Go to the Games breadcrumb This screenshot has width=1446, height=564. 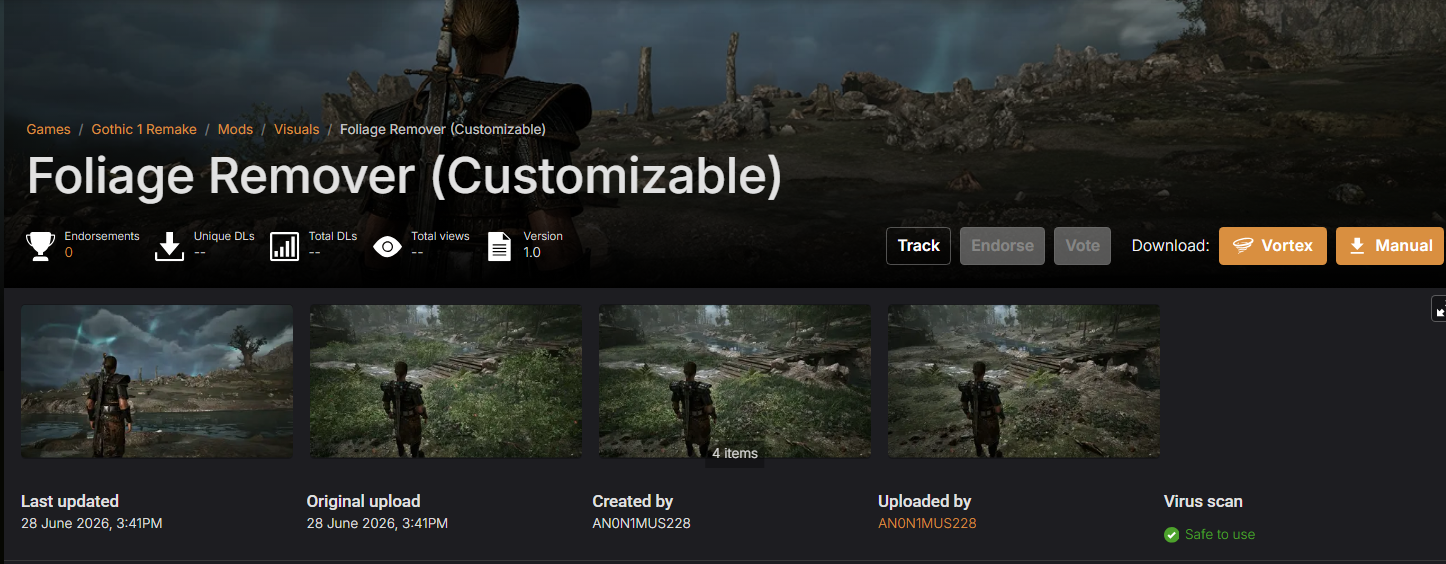[48, 130]
